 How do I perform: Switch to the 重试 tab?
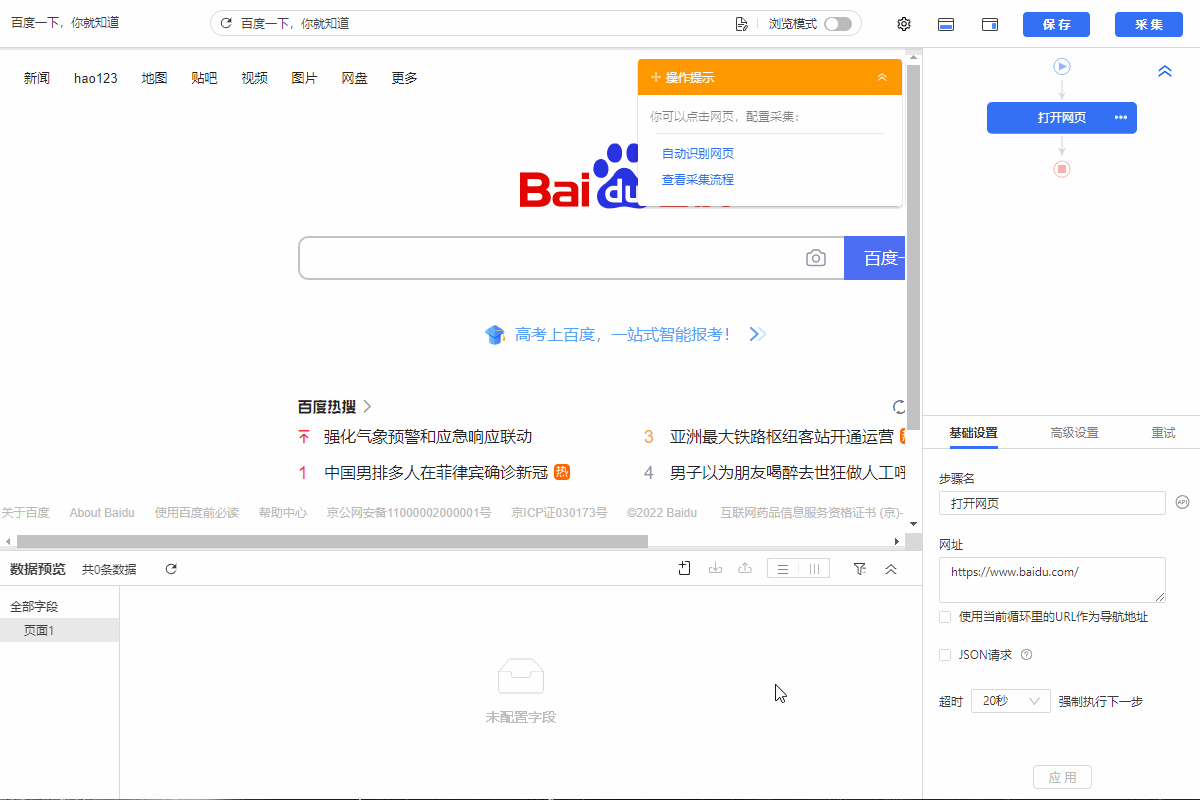tap(1163, 433)
